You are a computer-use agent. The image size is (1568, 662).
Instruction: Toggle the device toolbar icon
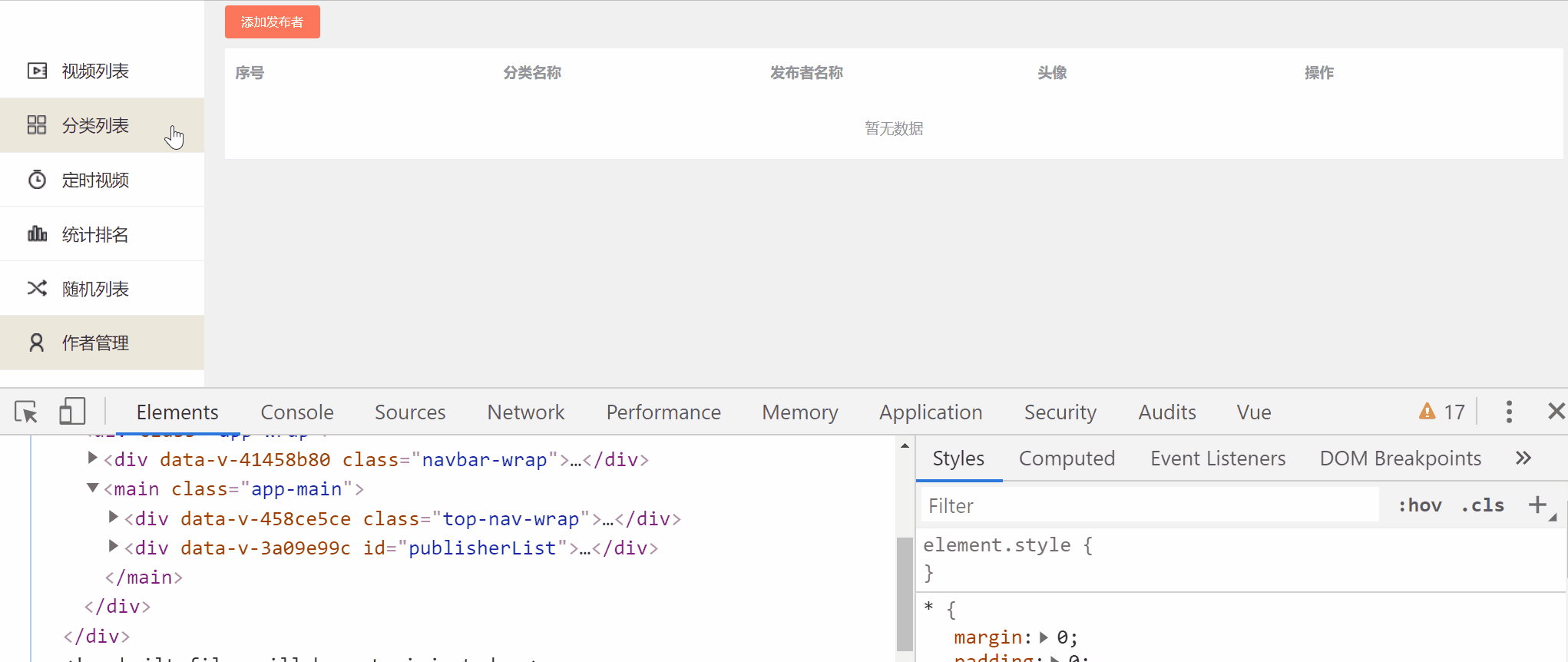pyautogui.click(x=71, y=412)
